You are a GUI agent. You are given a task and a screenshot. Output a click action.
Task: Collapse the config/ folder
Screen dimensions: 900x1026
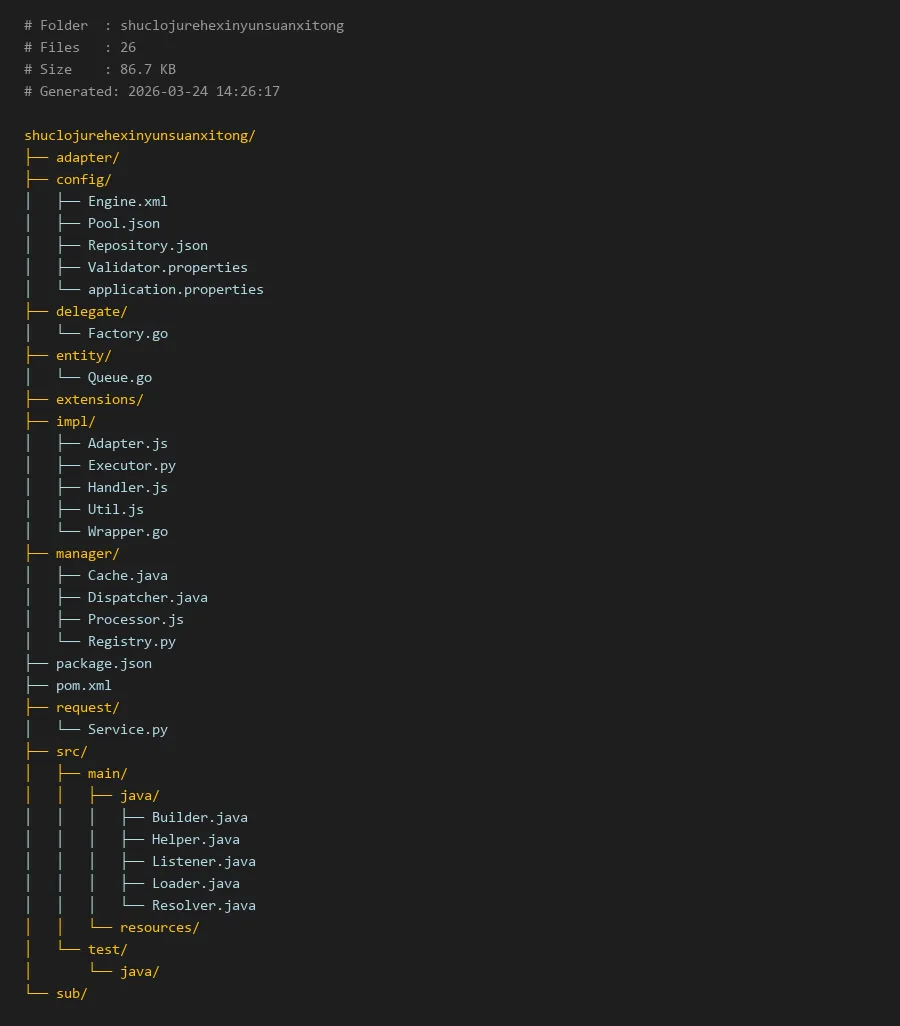click(84, 179)
